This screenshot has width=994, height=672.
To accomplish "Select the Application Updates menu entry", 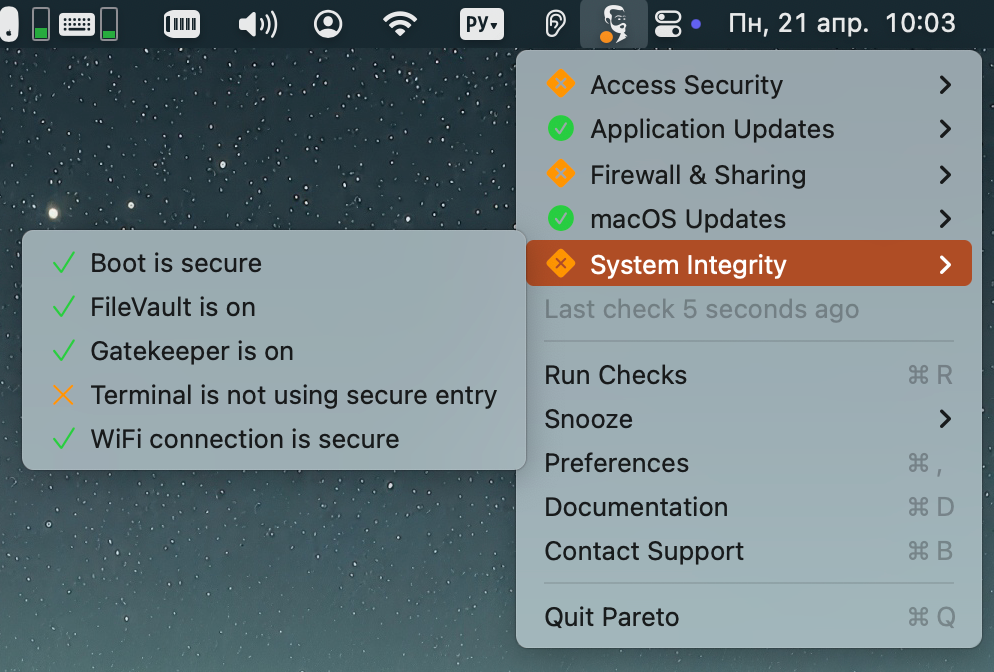I will (x=712, y=129).
